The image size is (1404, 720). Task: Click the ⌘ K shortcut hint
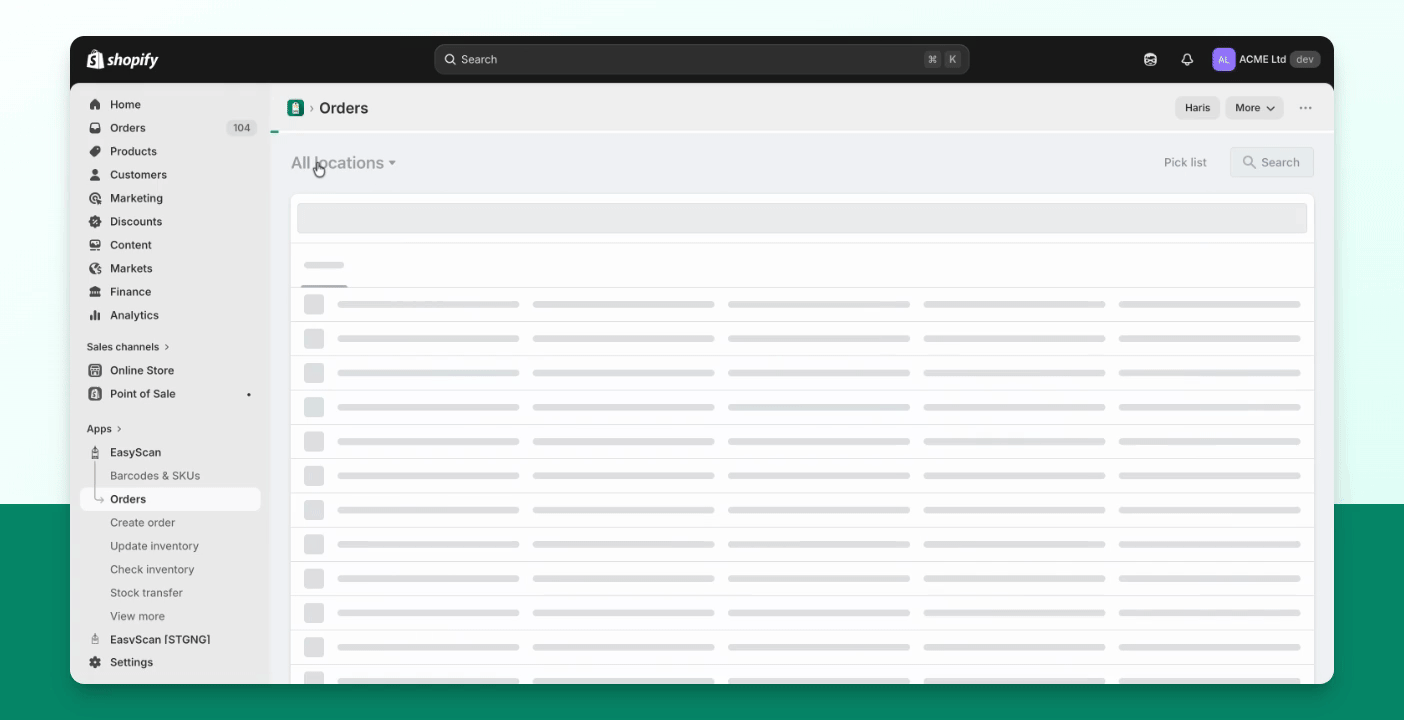coord(942,60)
